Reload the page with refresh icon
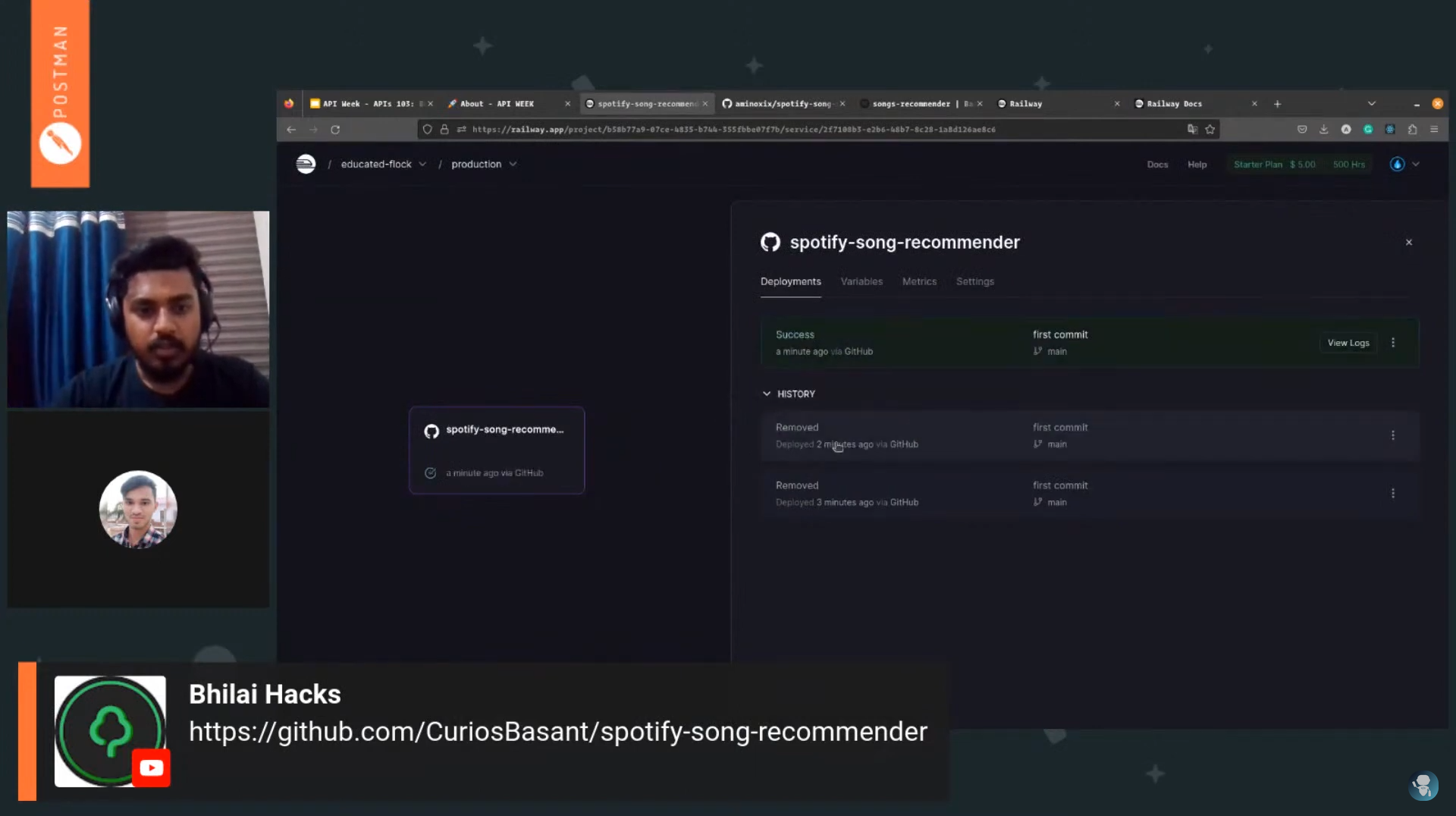1456x816 pixels. 335,130
